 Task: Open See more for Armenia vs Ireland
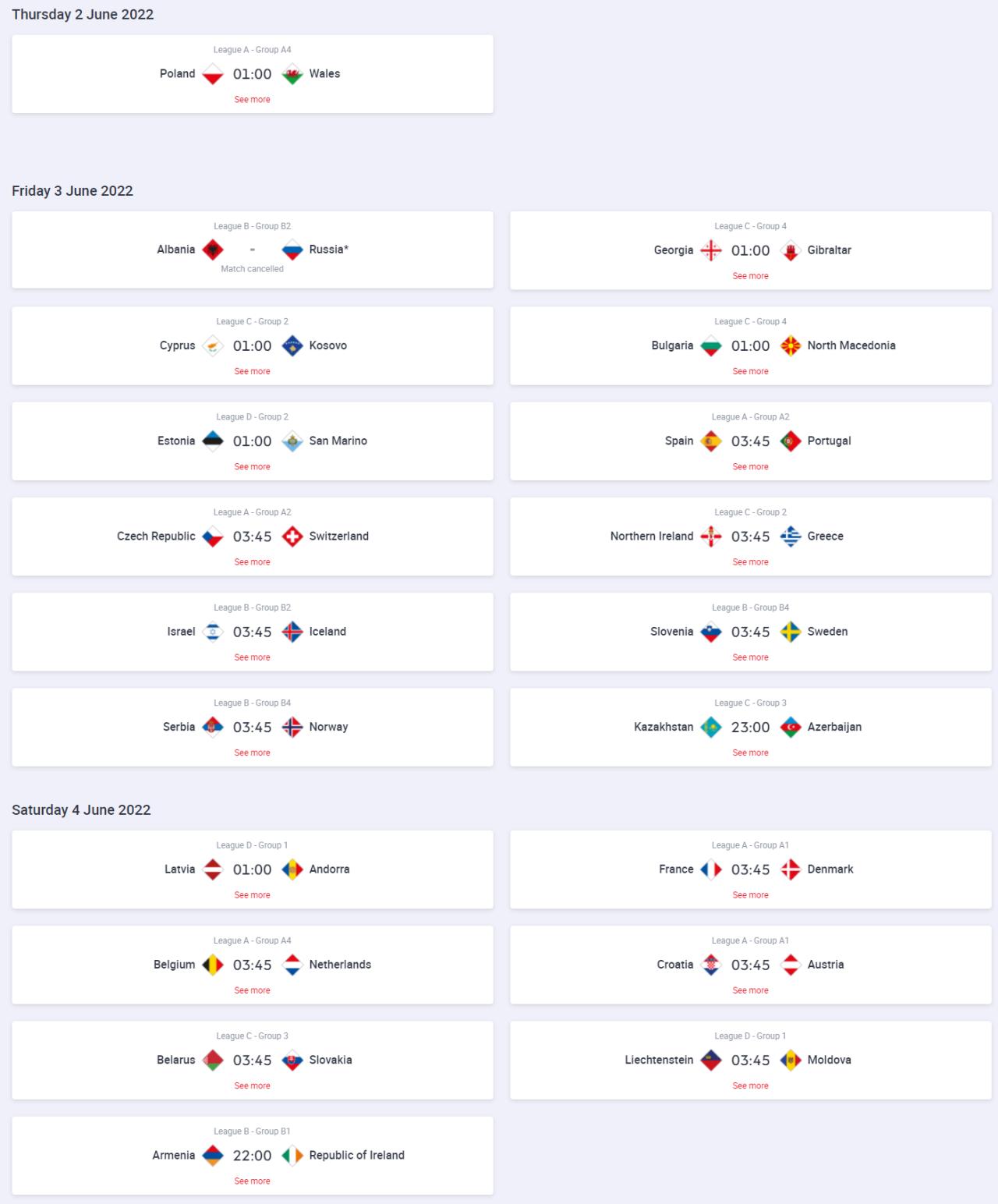252,1181
